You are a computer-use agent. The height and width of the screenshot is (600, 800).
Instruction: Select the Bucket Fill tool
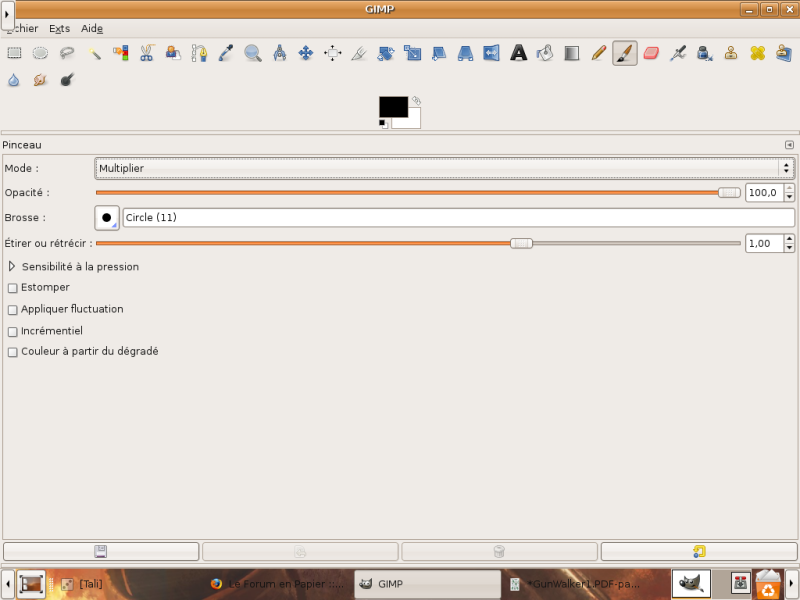tap(545, 53)
